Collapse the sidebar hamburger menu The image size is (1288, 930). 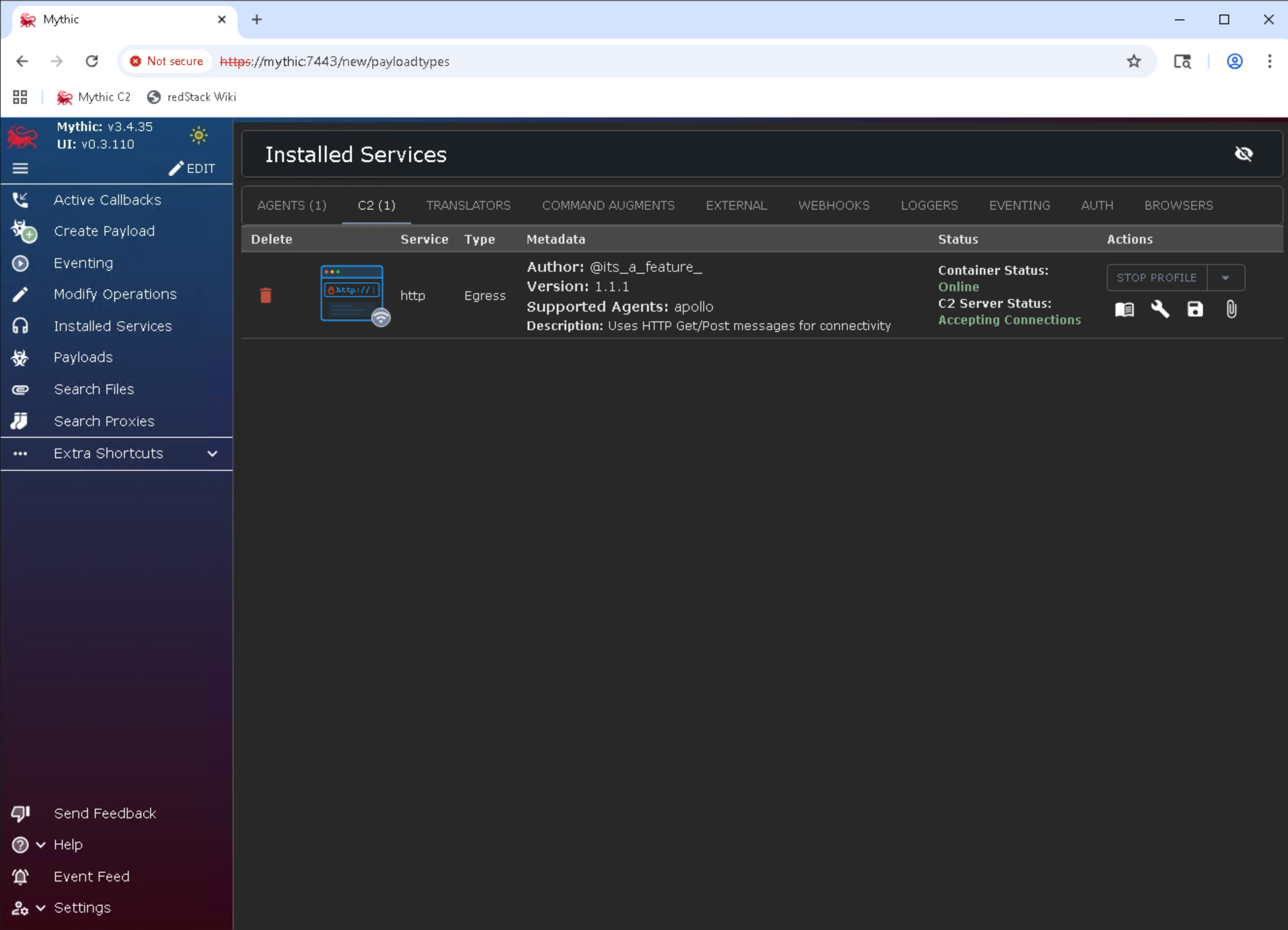pos(20,168)
